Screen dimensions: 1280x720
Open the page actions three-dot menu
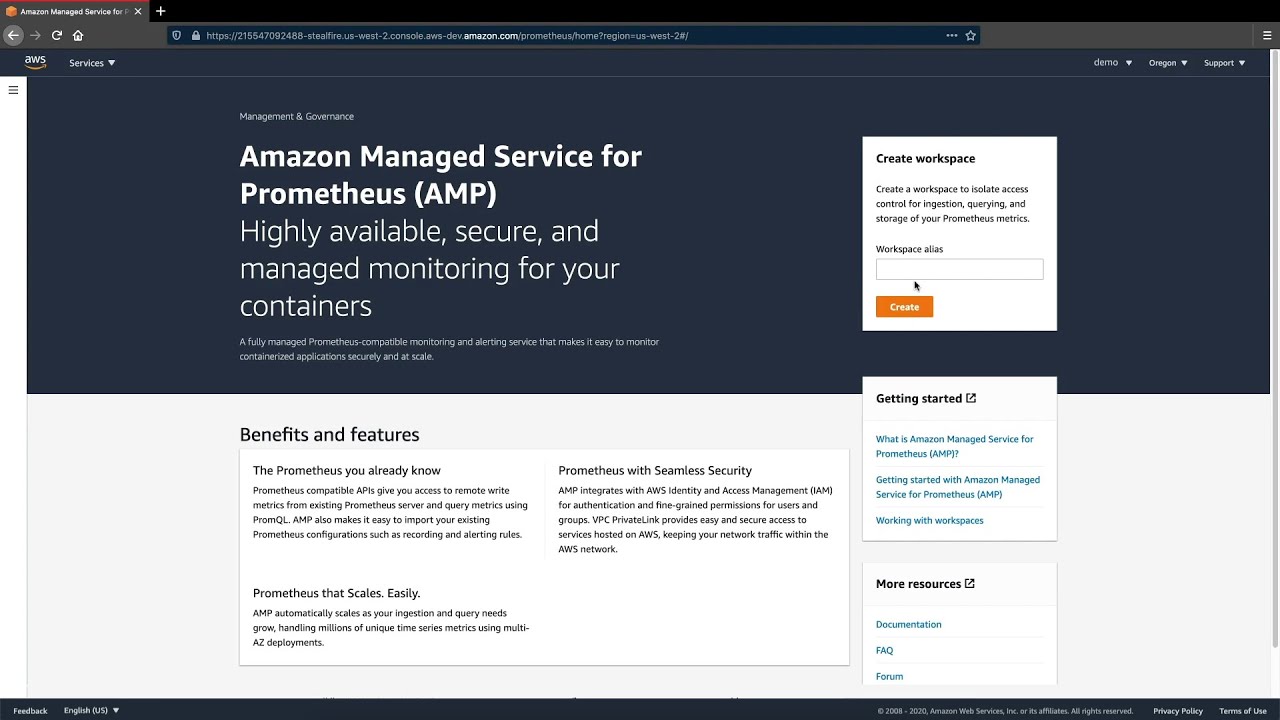tap(952, 35)
